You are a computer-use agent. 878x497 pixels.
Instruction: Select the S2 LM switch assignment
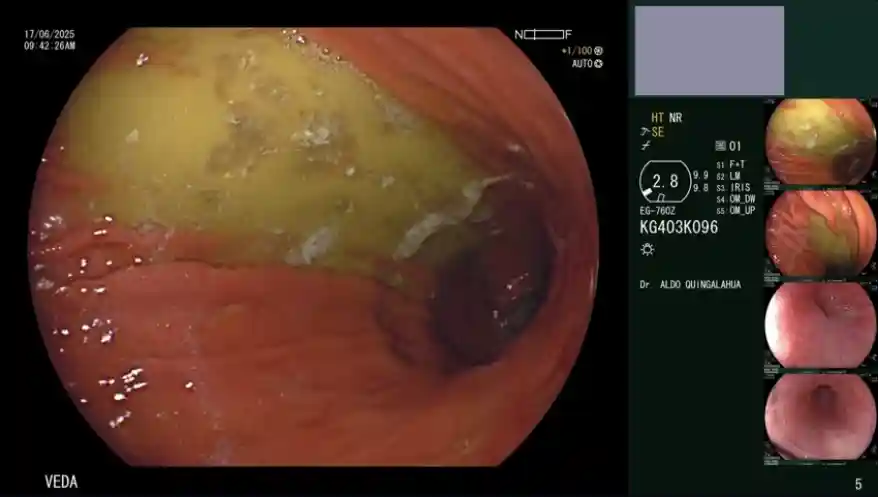coord(733,175)
